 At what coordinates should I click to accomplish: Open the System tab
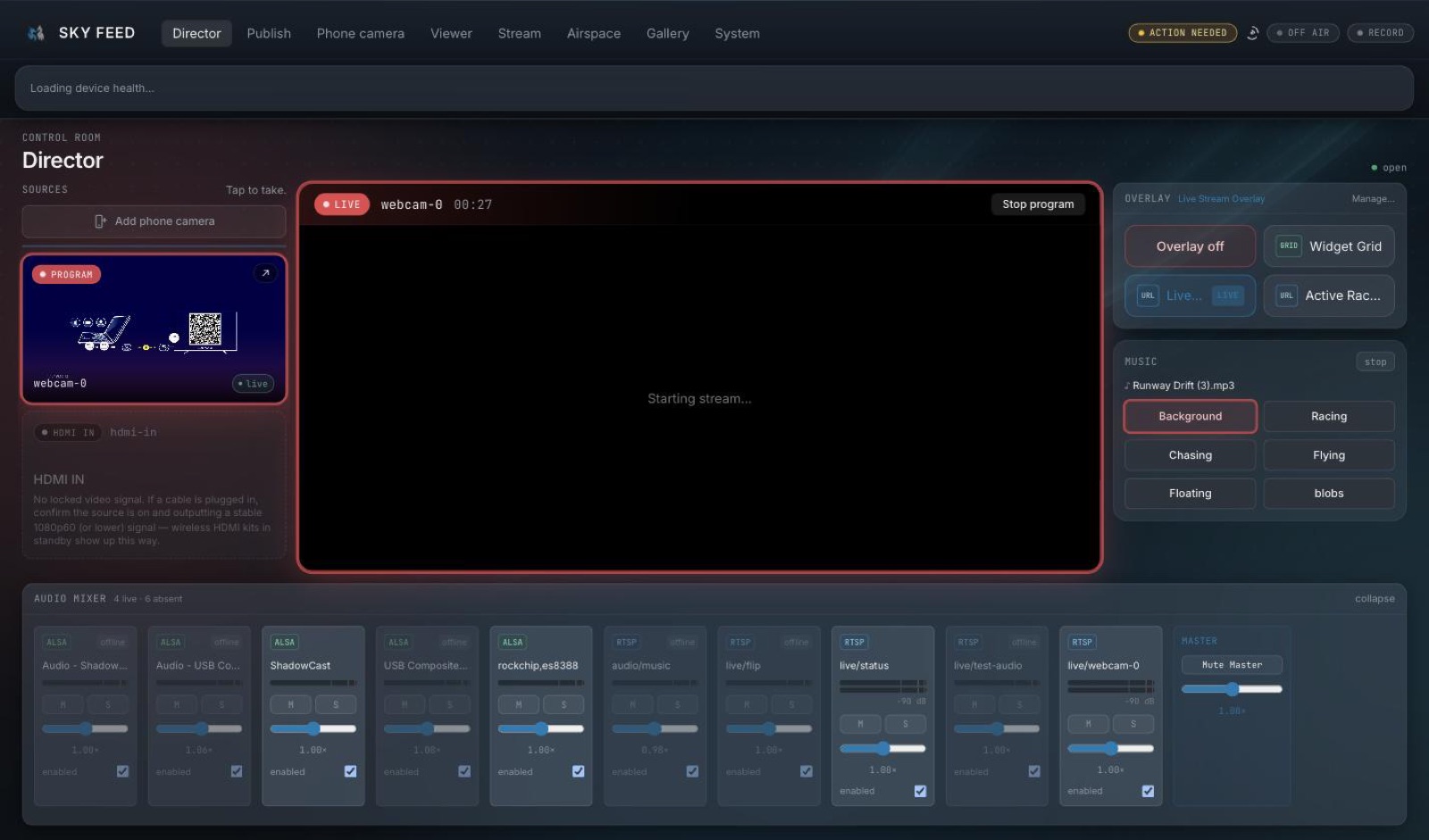click(737, 33)
